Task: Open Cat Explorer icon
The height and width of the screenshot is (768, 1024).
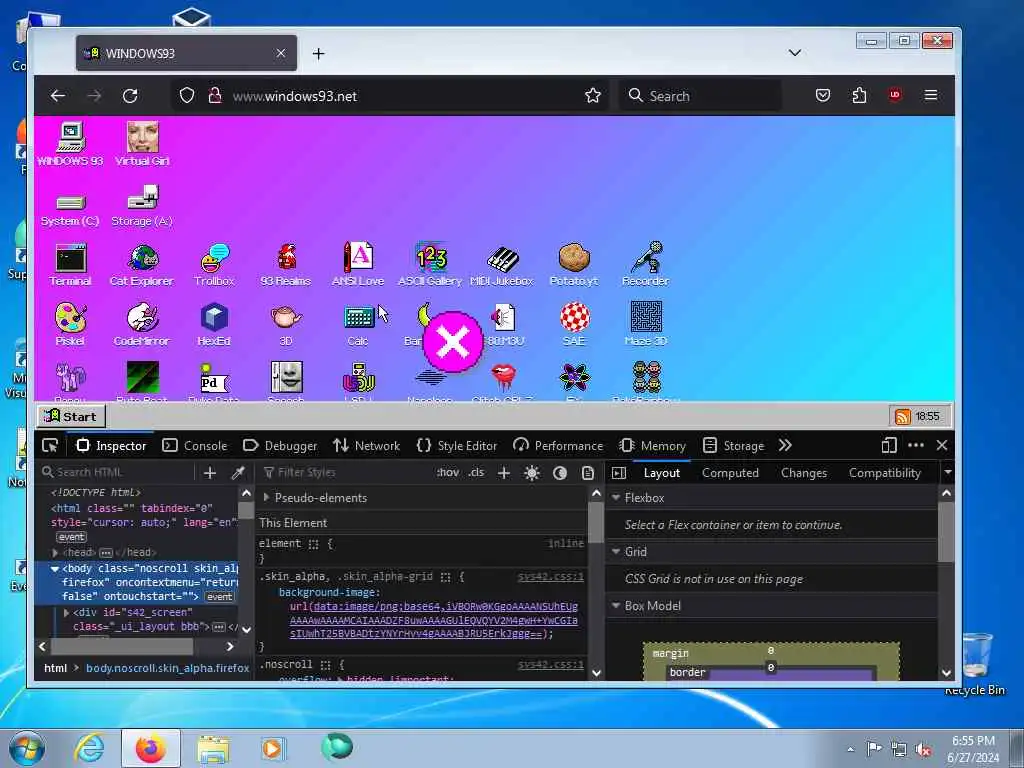Action: tap(142, 264)
